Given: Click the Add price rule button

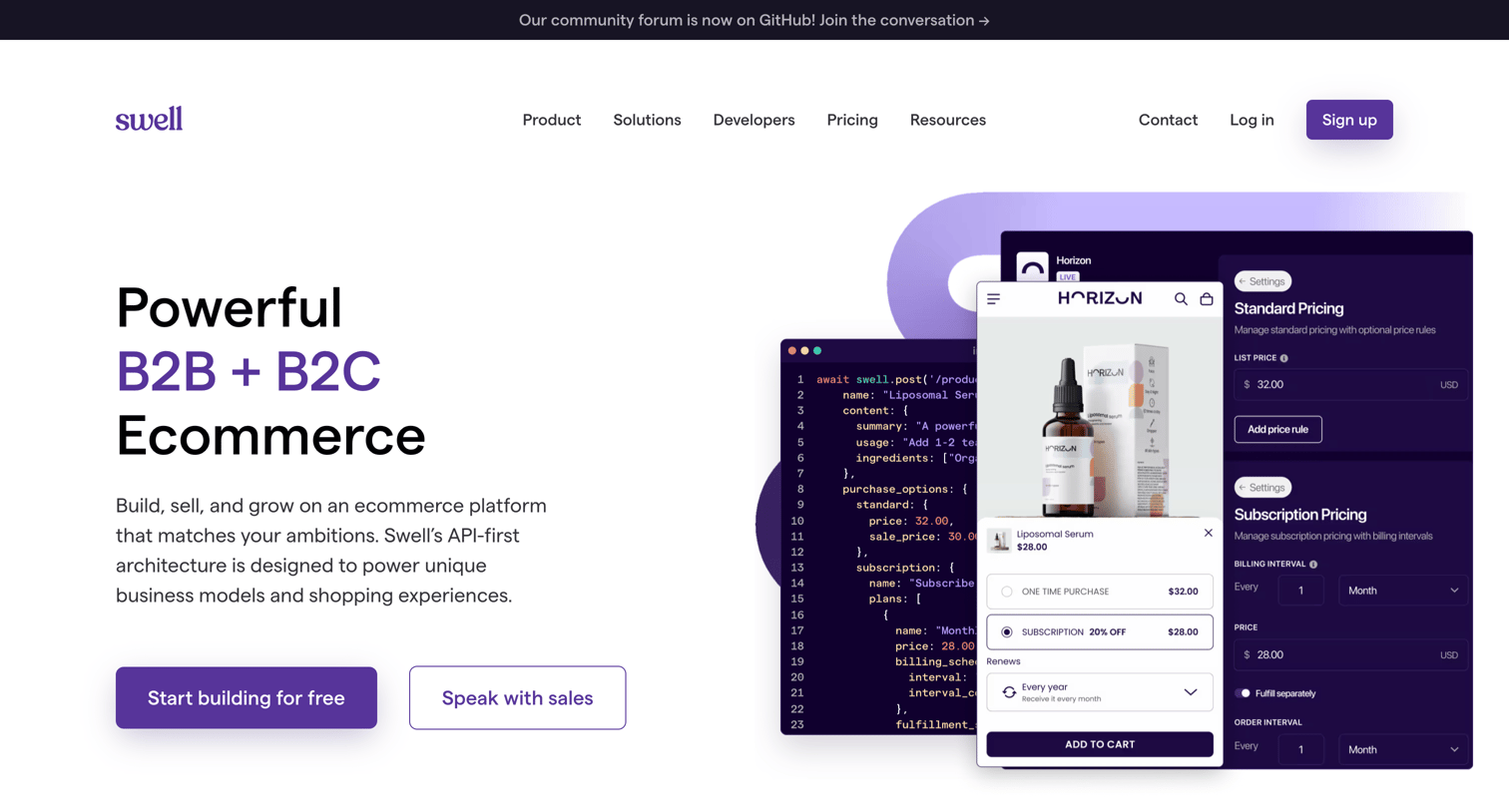Looking at the screenshot, I should pyautogui.click(x=1277, y=429).
